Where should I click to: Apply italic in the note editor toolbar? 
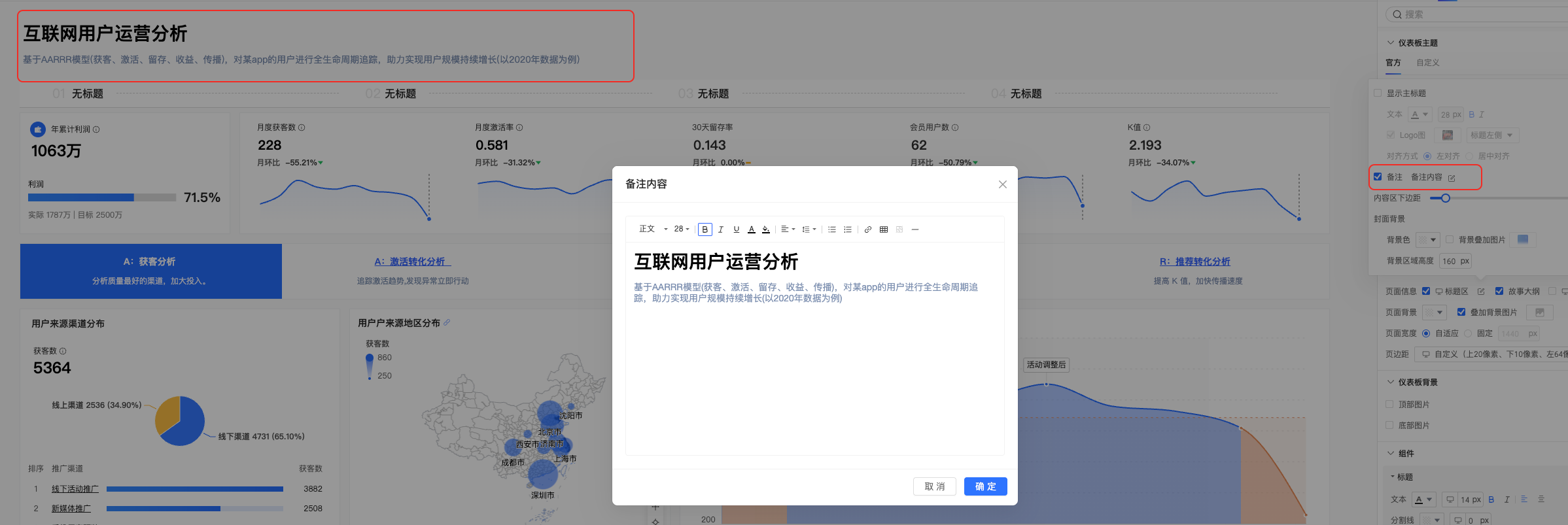coord(721,229)
